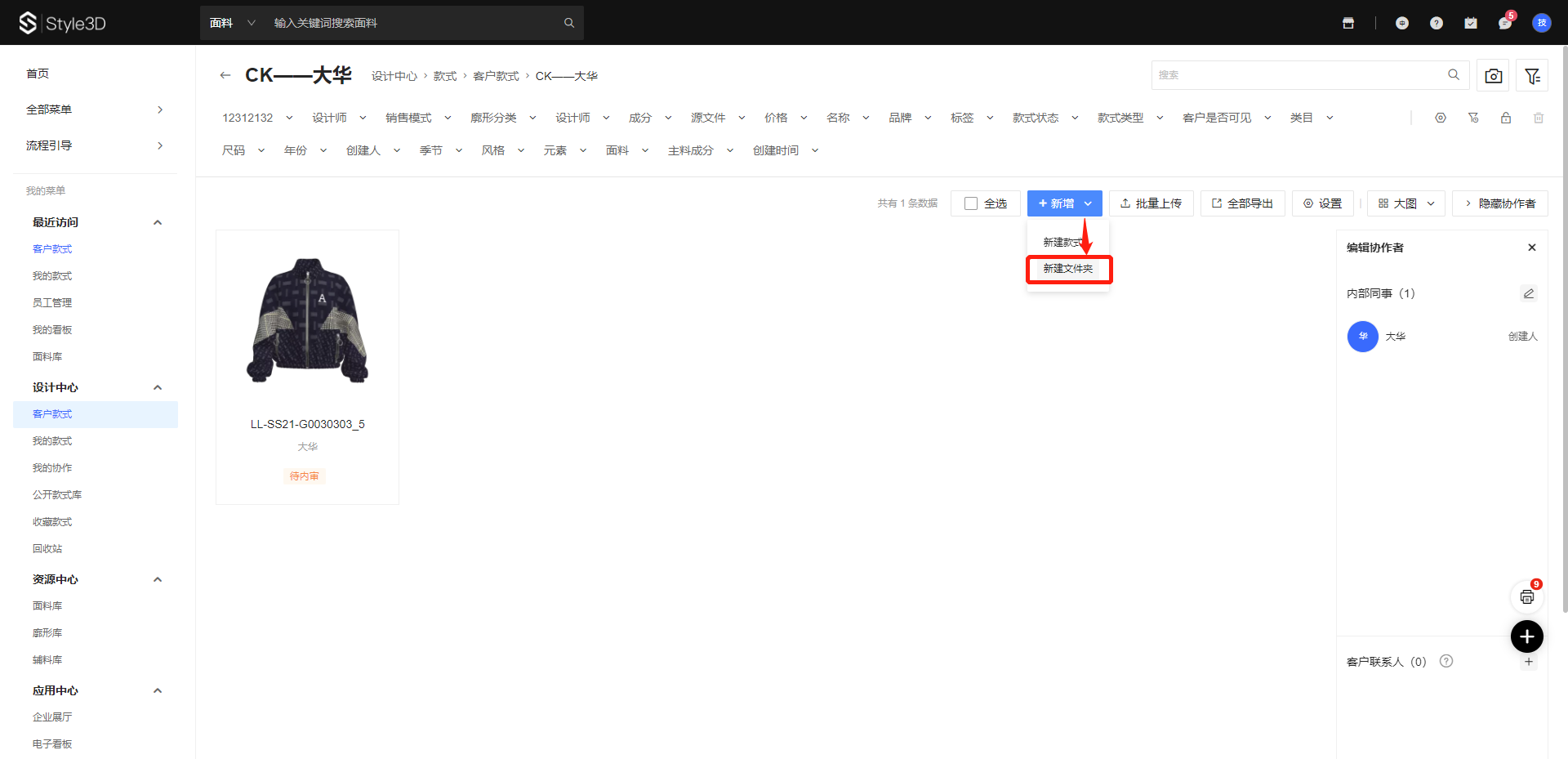Click the back arrow beside CK——大华

coord(225,75)
